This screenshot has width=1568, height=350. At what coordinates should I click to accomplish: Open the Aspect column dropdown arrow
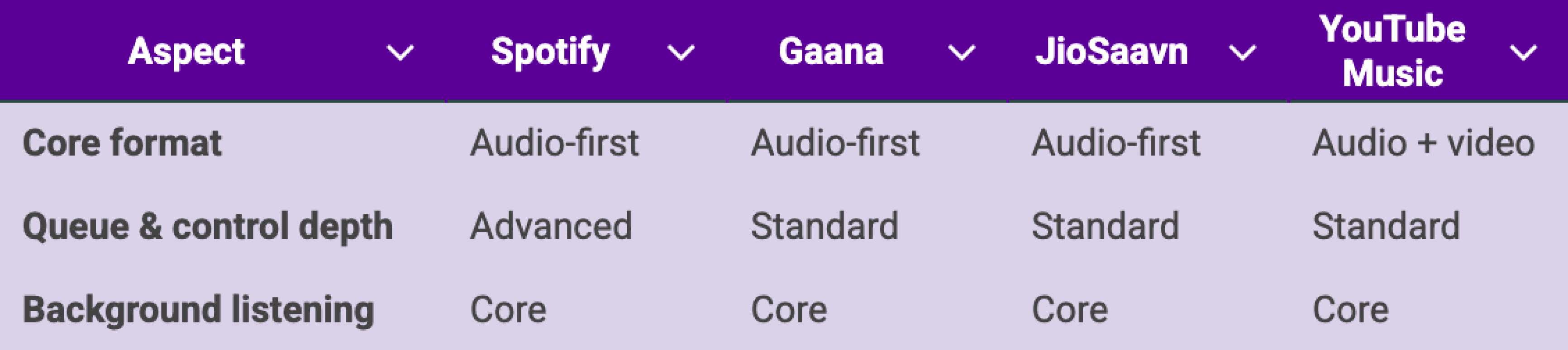(400, 53)
